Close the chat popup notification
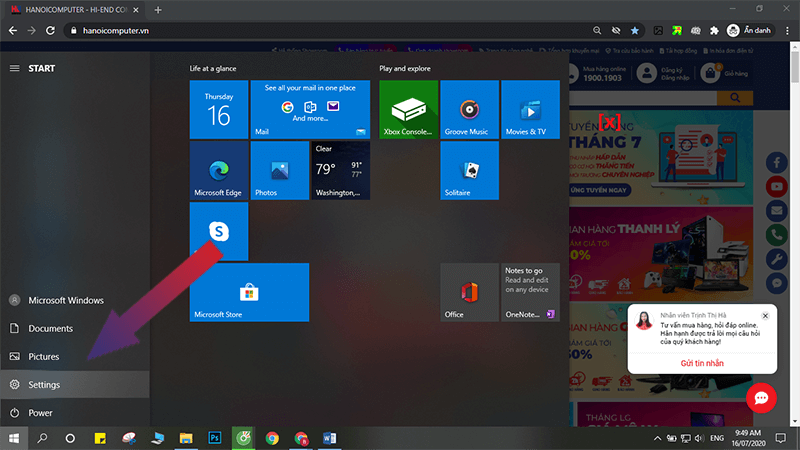 765,316
